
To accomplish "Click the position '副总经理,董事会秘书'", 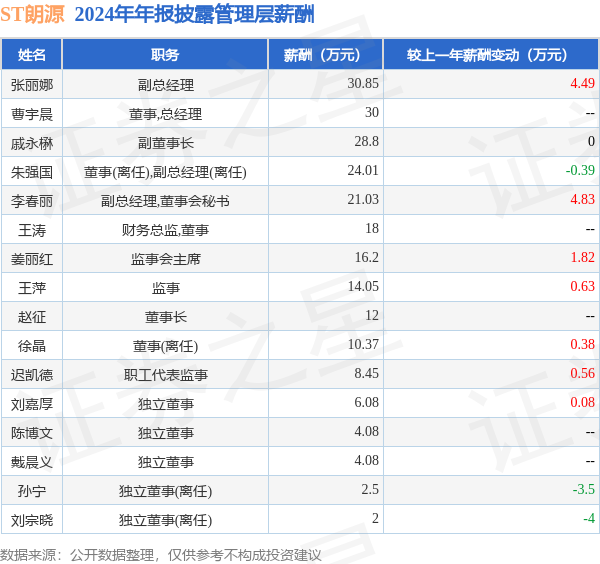I will click(x=165, y=201).
